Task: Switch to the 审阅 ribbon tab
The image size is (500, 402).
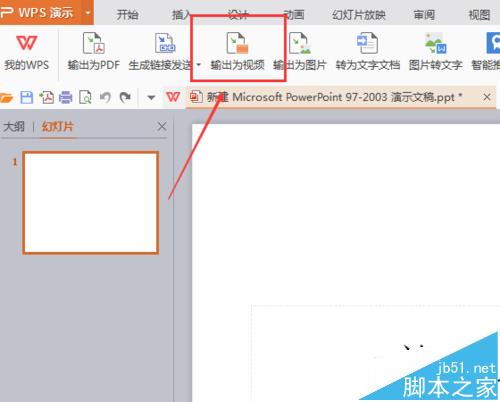Action: 424,15
